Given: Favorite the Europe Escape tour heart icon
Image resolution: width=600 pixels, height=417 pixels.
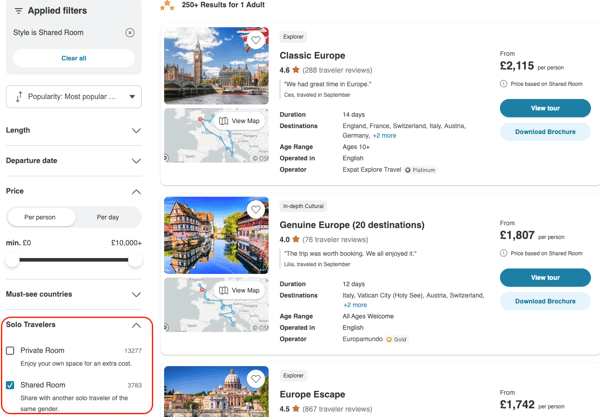Looking at the screenshot, I should pos(257,380).
